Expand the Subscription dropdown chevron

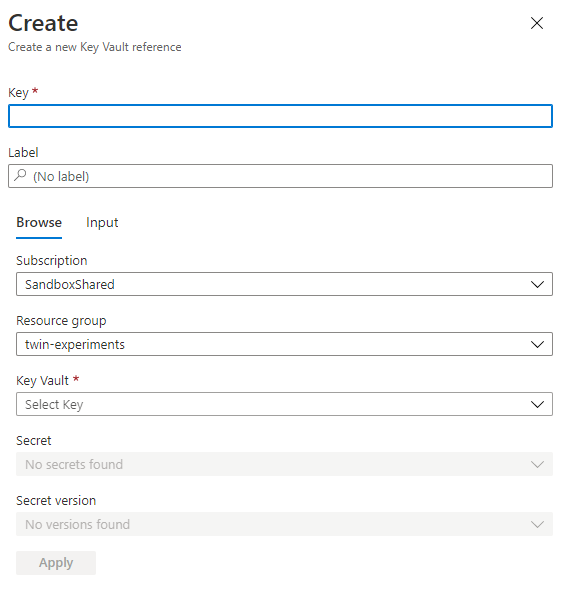coord(537,284)
